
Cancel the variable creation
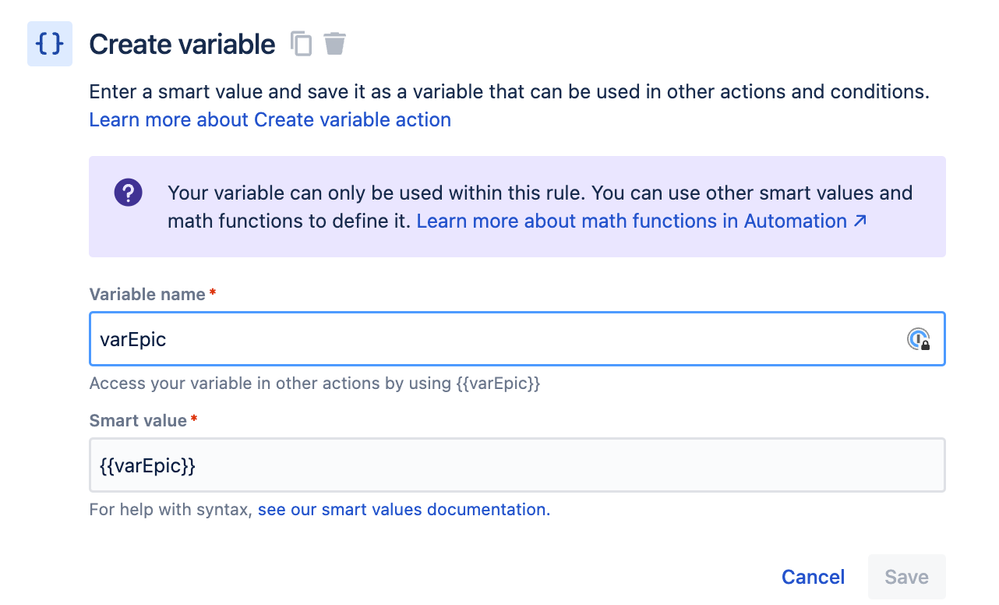[813, 577]
